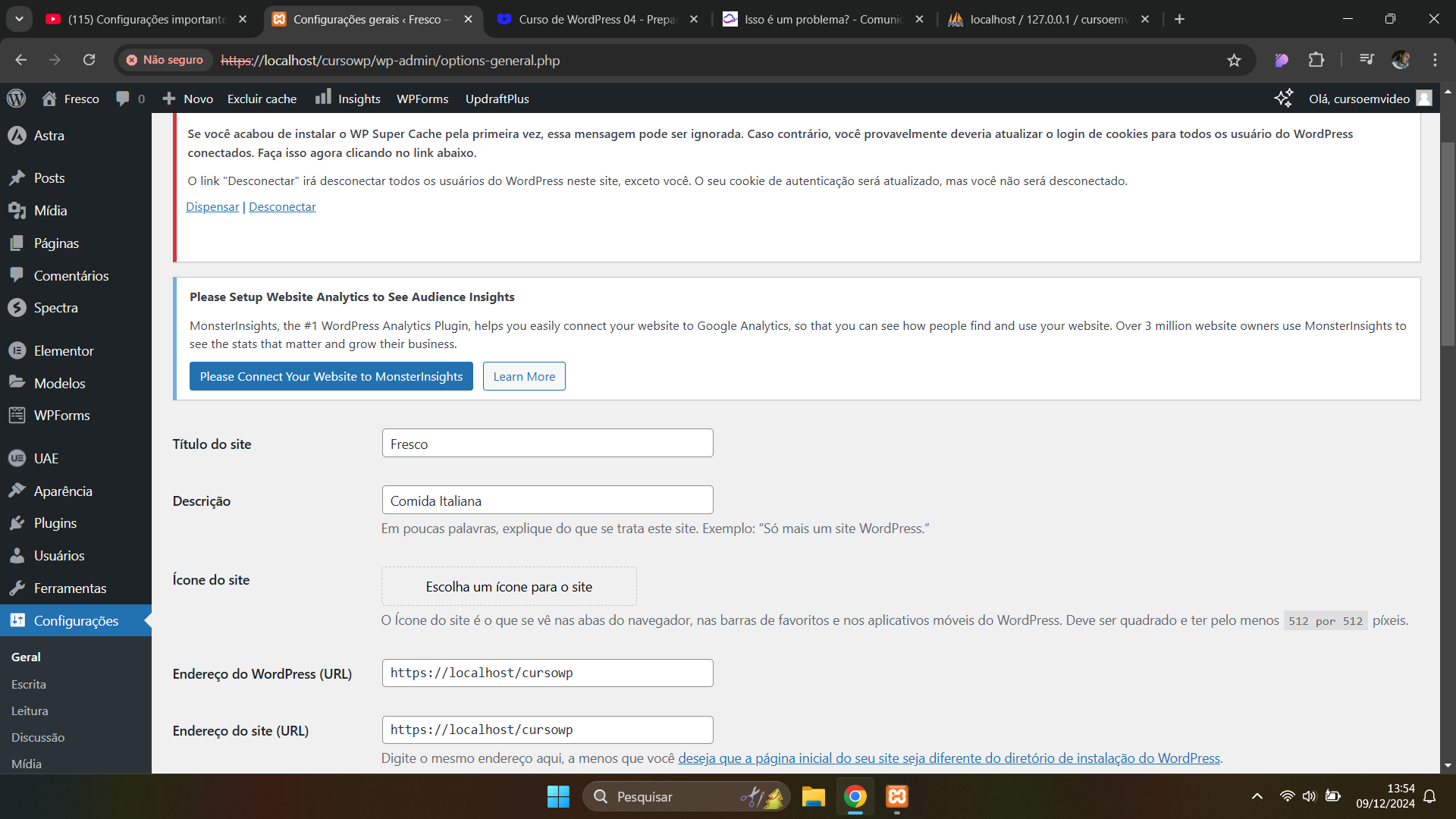Open Windows Start menu
The height and width of the screenshot is (819, 1456).
(558, 796)
